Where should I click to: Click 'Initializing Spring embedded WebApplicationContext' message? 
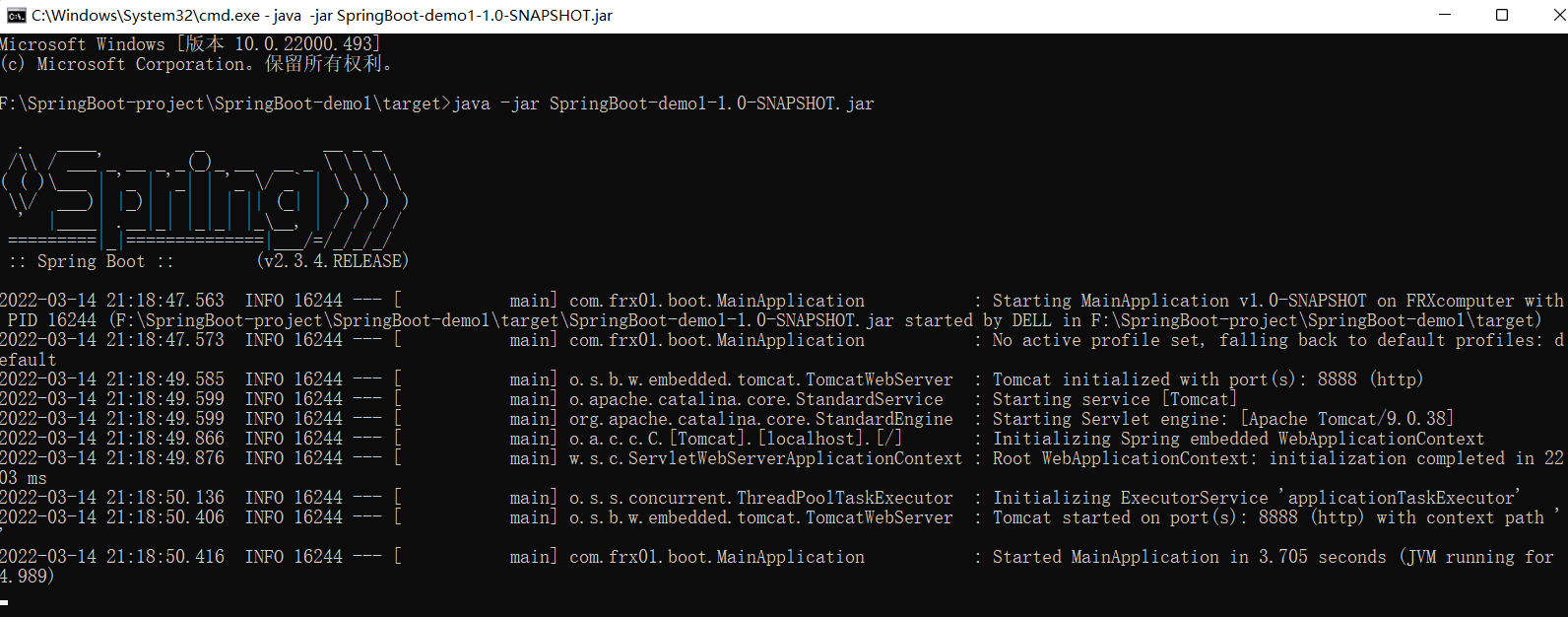point(1238,439)
